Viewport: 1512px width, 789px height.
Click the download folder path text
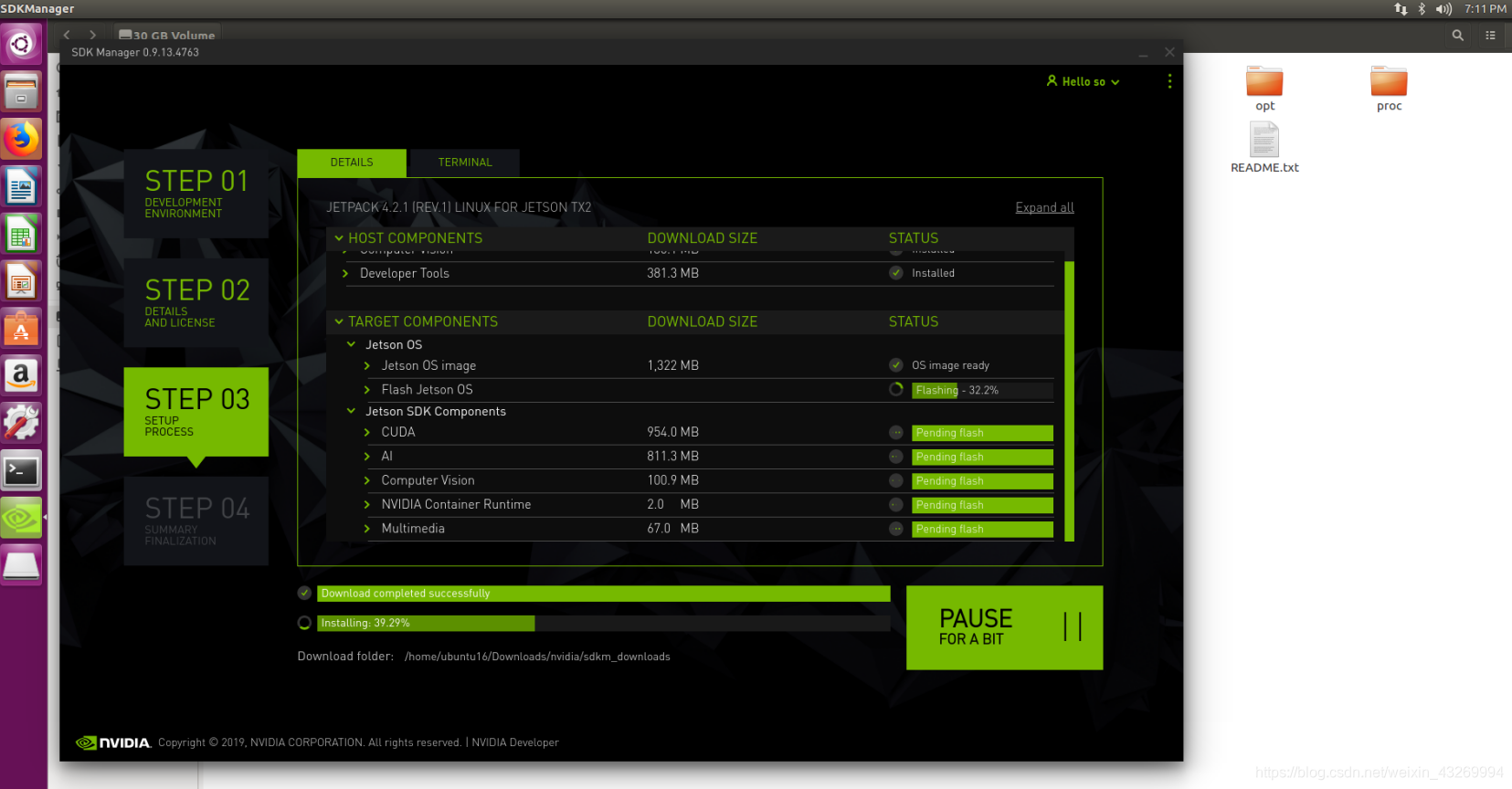[537, 657]
